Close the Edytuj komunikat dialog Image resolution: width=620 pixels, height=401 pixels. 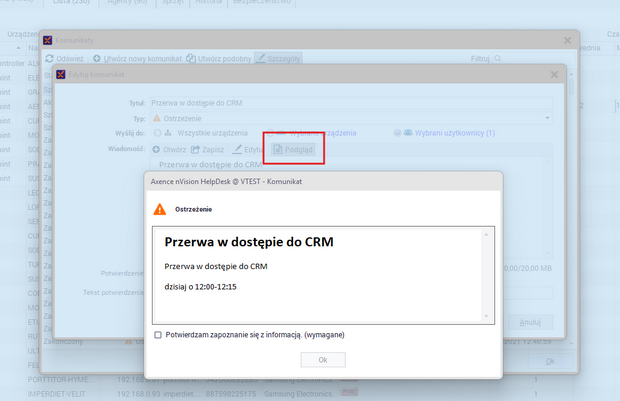(x=554, y=74)
